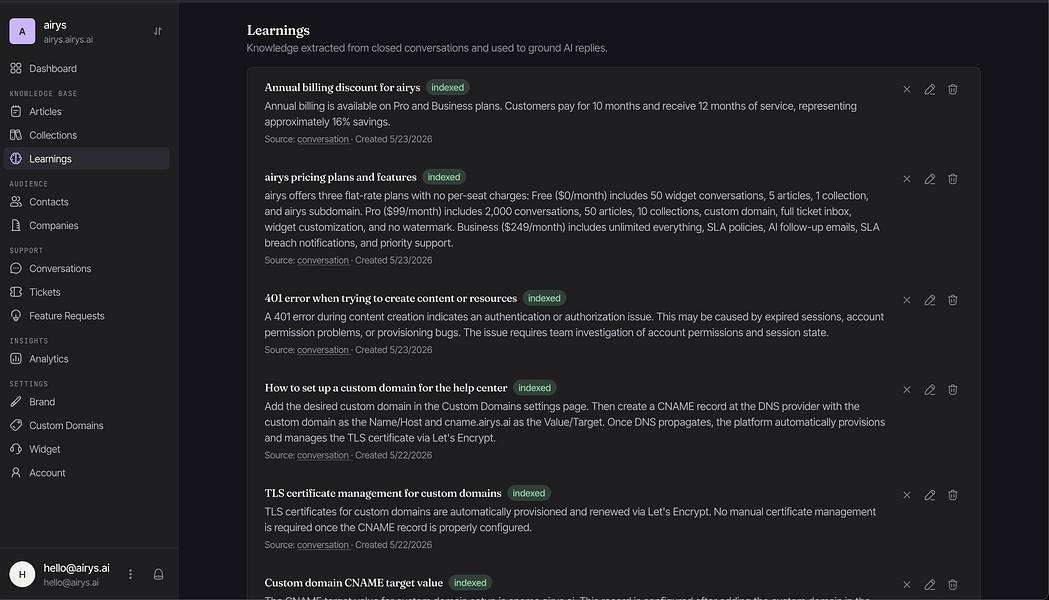The height and width of the screenshot is (600, 1049).
Task: Go to Widget settings
Action: [x=86, y=449]
